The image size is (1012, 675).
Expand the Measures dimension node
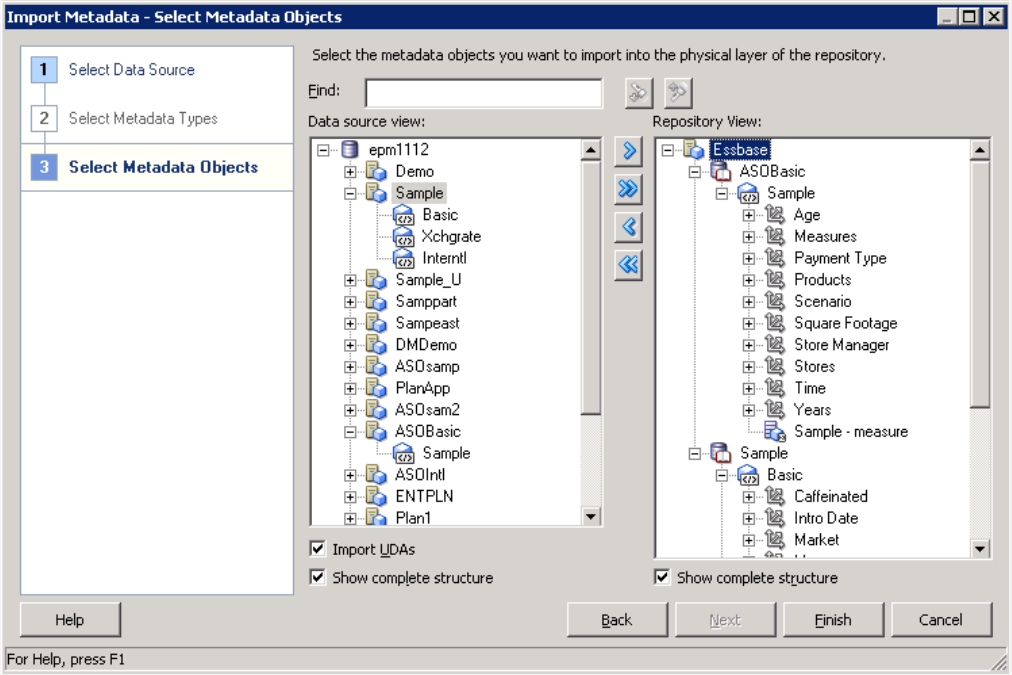pos(748,237)
